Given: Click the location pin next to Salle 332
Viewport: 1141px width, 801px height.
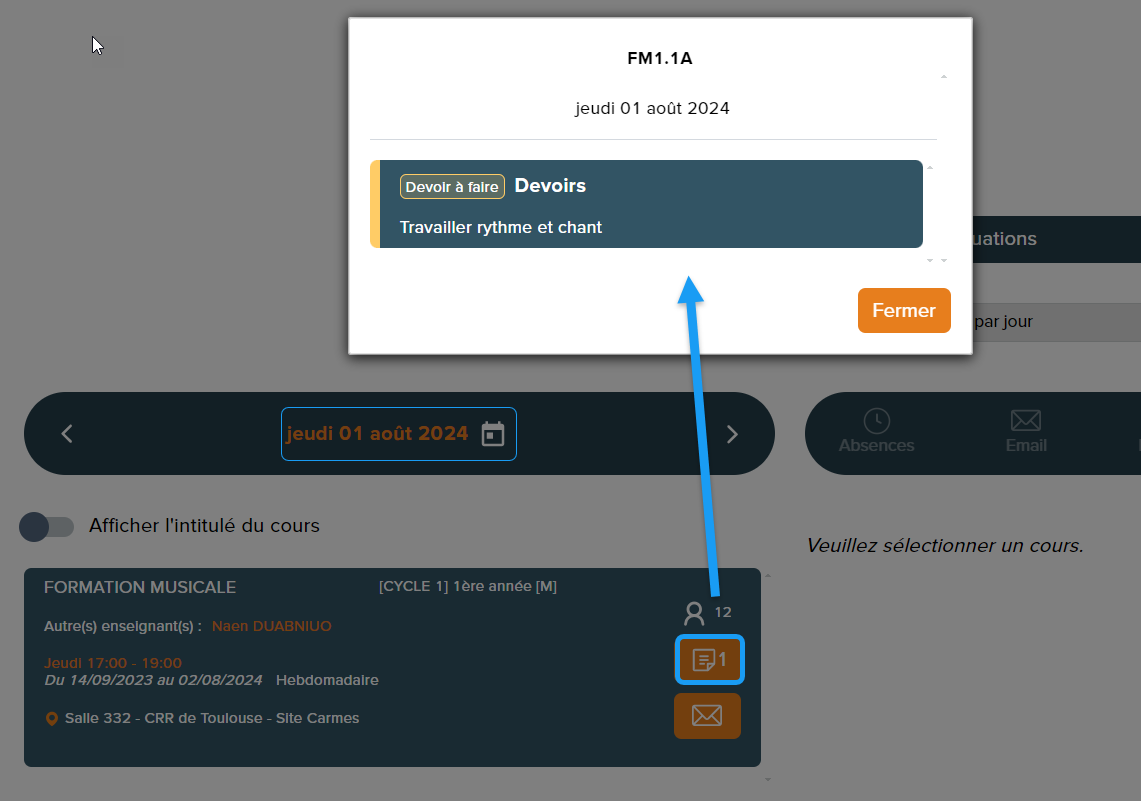Looking at the screenshot, I should (52, 719).
